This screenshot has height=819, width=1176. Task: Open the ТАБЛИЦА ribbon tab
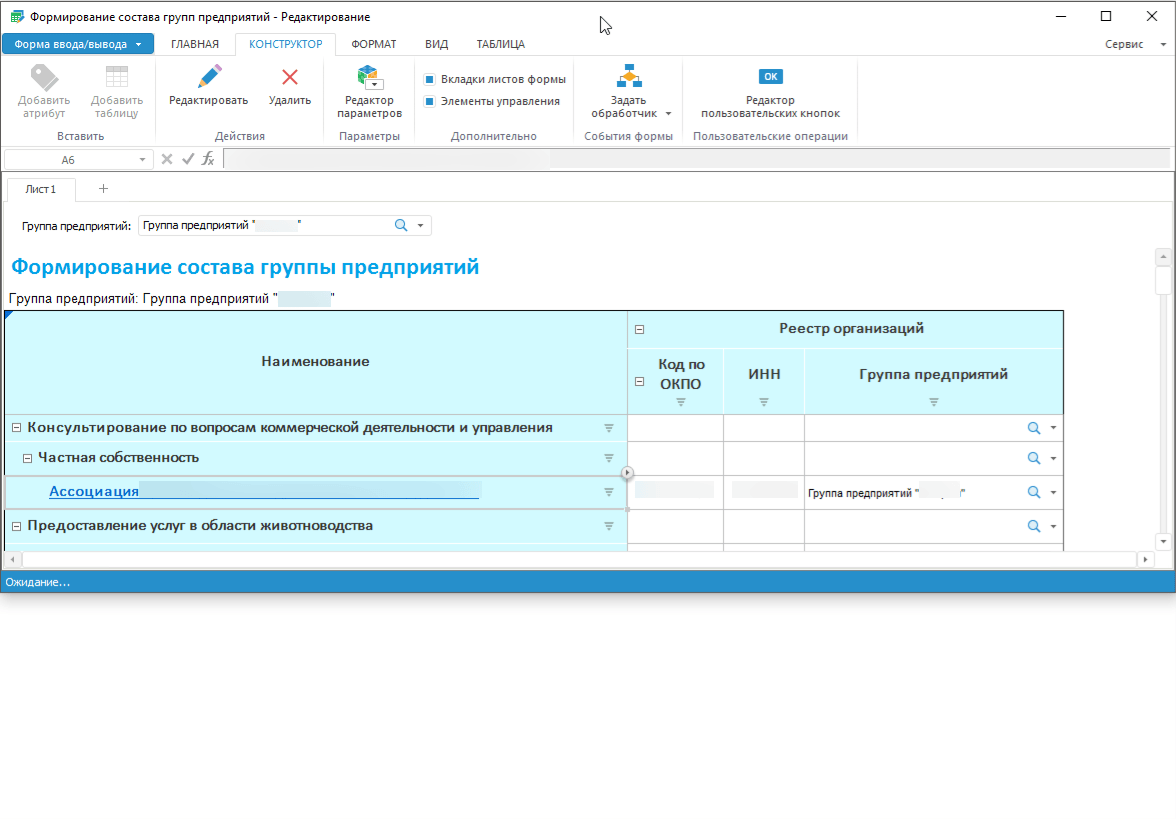point(500,44)
